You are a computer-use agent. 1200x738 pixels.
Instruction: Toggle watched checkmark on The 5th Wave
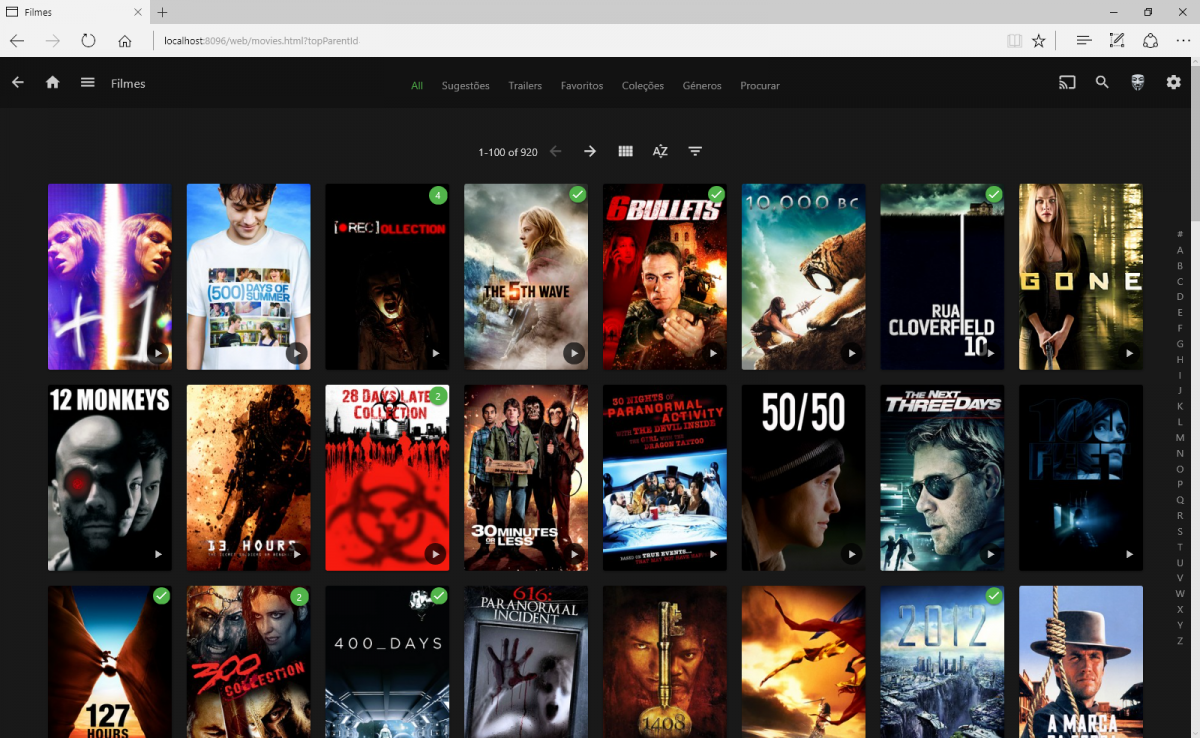click(x=577, y=194)
